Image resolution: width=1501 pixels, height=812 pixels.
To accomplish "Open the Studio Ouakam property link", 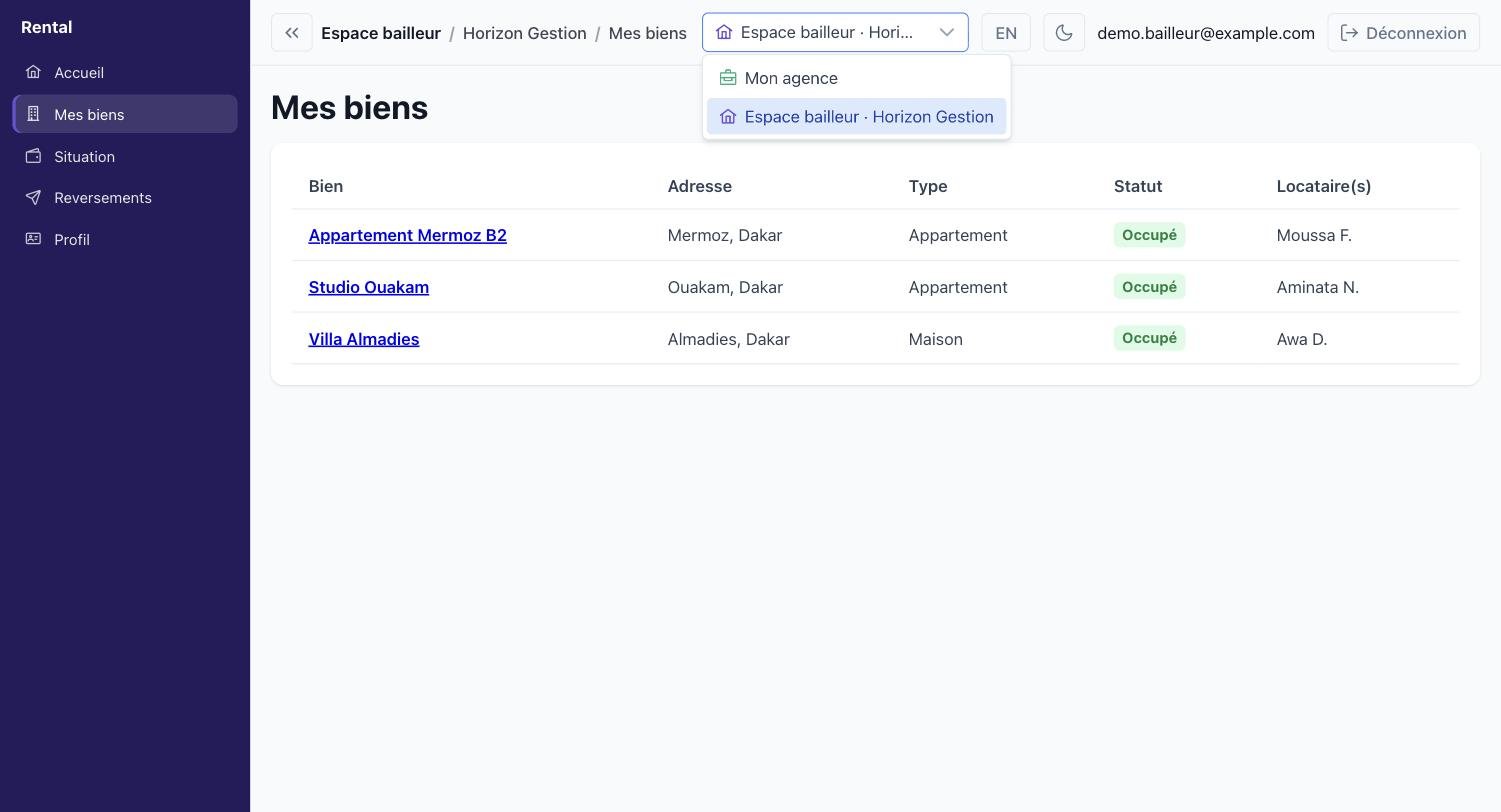I will pos(368,287).
